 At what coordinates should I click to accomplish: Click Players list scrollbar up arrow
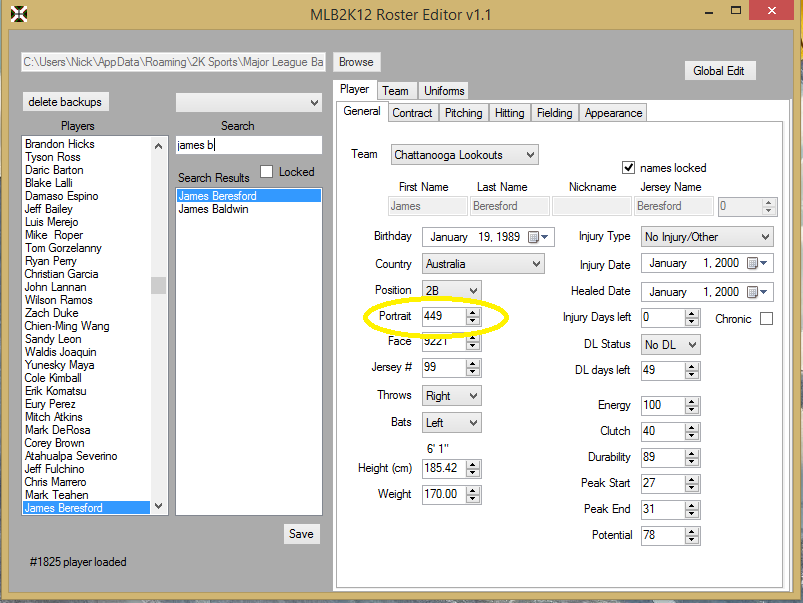pyautogui.click(x=159, y=146)
